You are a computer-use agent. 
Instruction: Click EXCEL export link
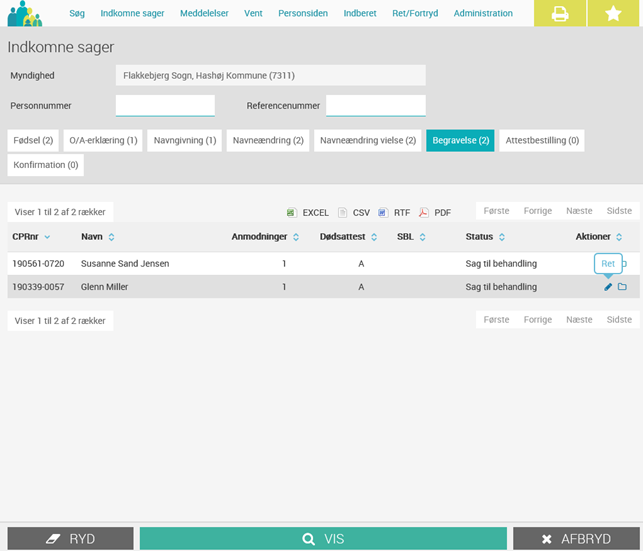coord(315,213)
